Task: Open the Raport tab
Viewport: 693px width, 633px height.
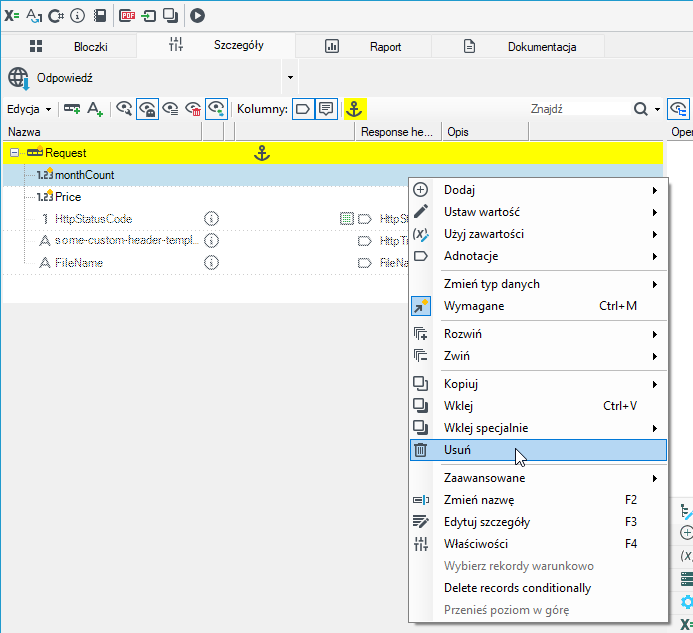Action: pos(363,46)
